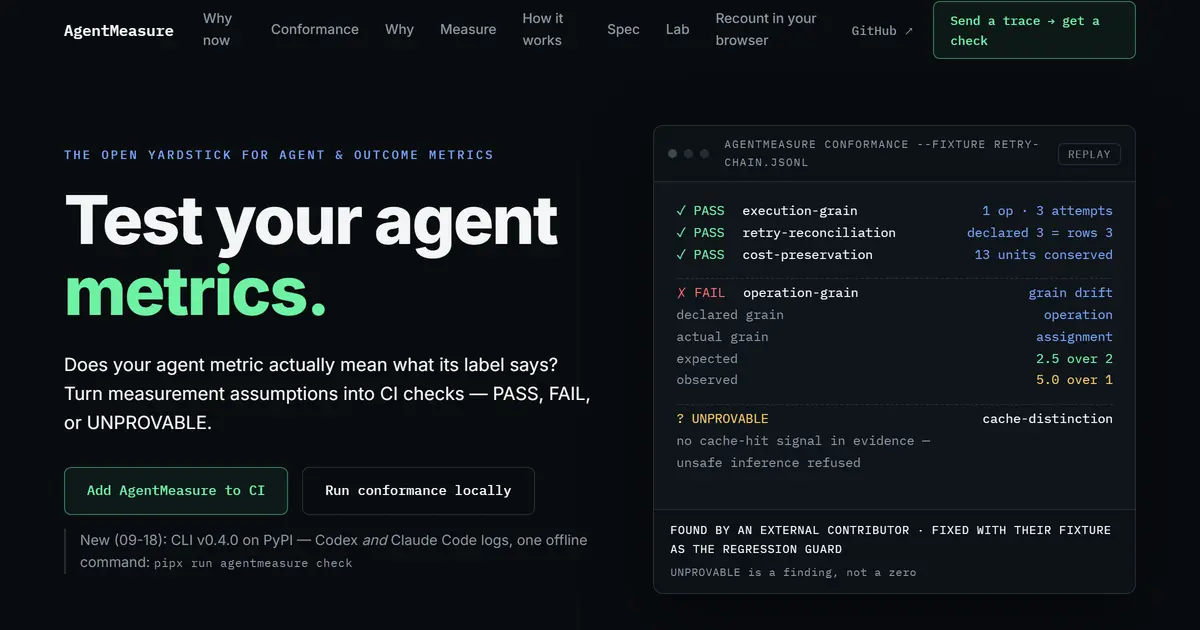The width and height of the screenshot is (1200, 630).
Task: Click the 'declared grain' row label
Action: 730,315
